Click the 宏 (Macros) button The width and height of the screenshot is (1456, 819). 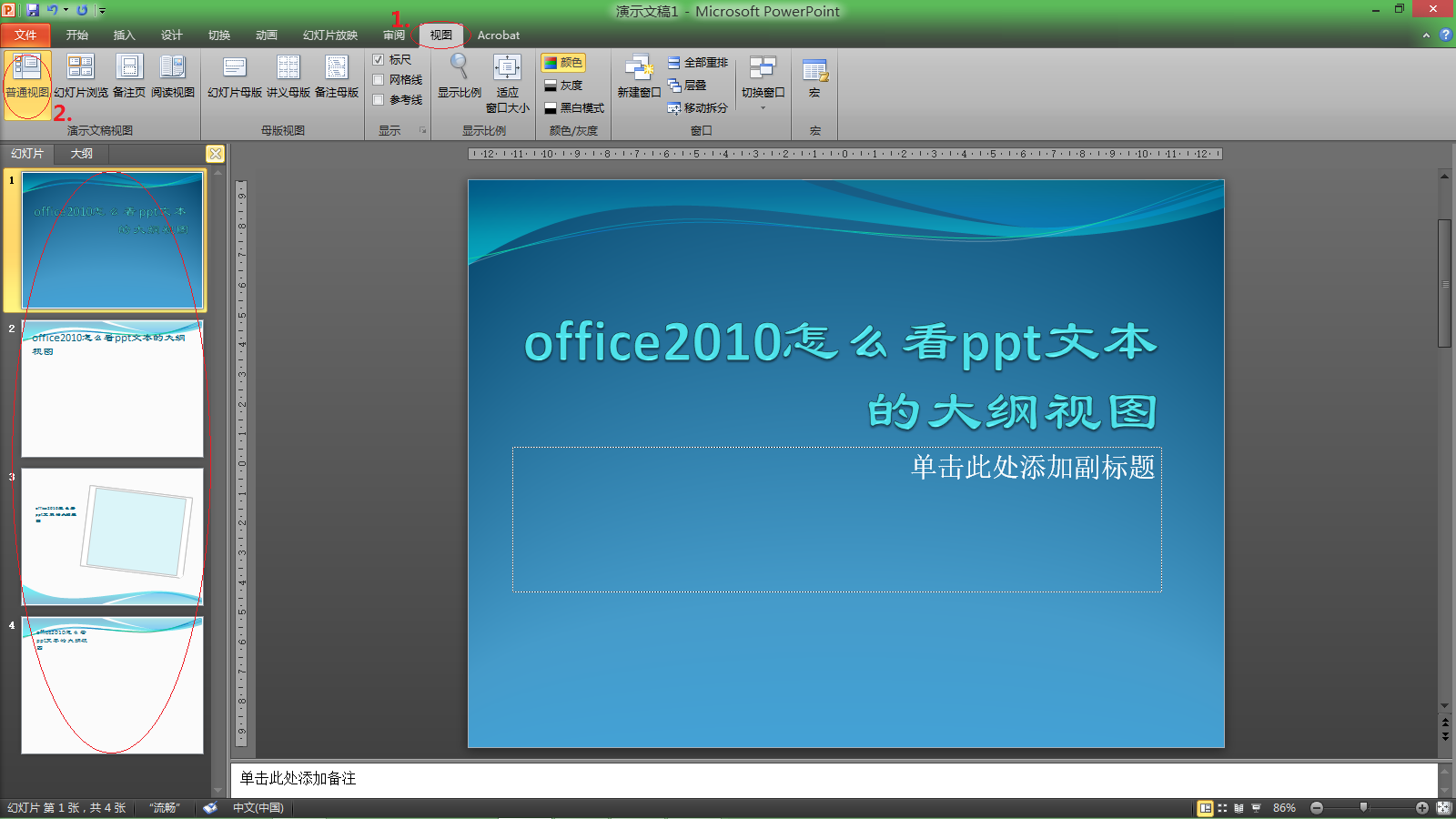click(814, 76)
